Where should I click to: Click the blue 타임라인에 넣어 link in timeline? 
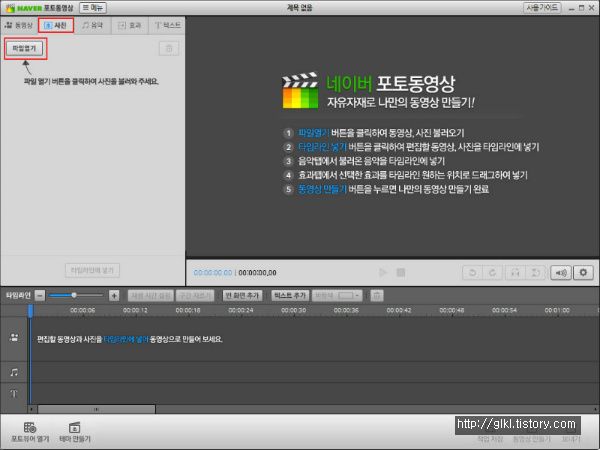[x=126, y=339]
